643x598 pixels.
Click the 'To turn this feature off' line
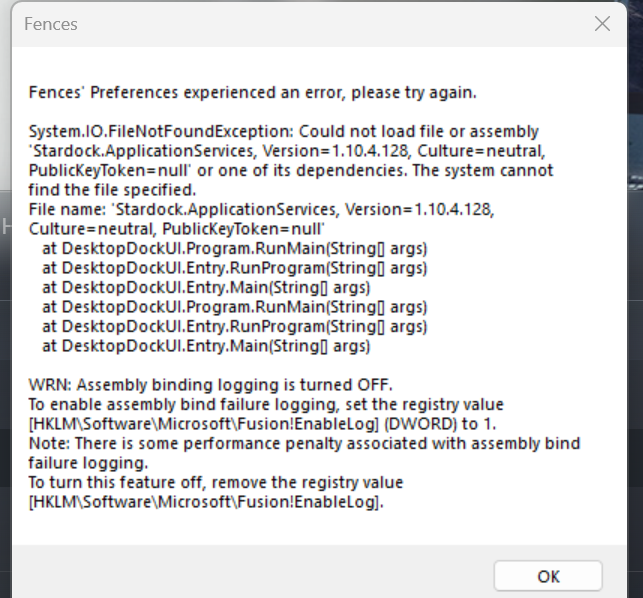(x=216, y=482)
